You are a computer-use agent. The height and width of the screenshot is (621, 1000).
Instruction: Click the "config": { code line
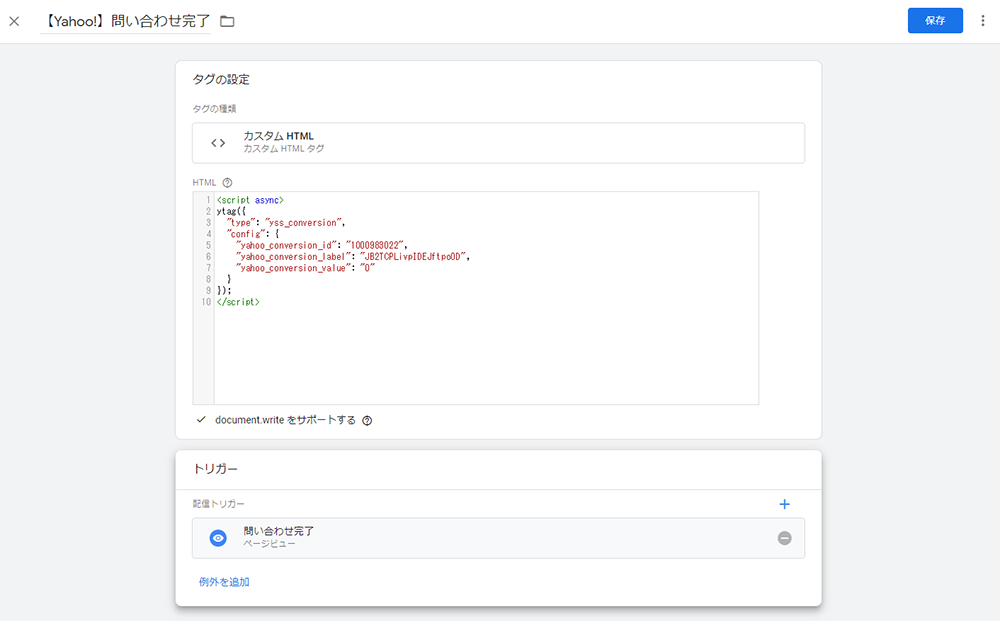click(x=253, y=234)
